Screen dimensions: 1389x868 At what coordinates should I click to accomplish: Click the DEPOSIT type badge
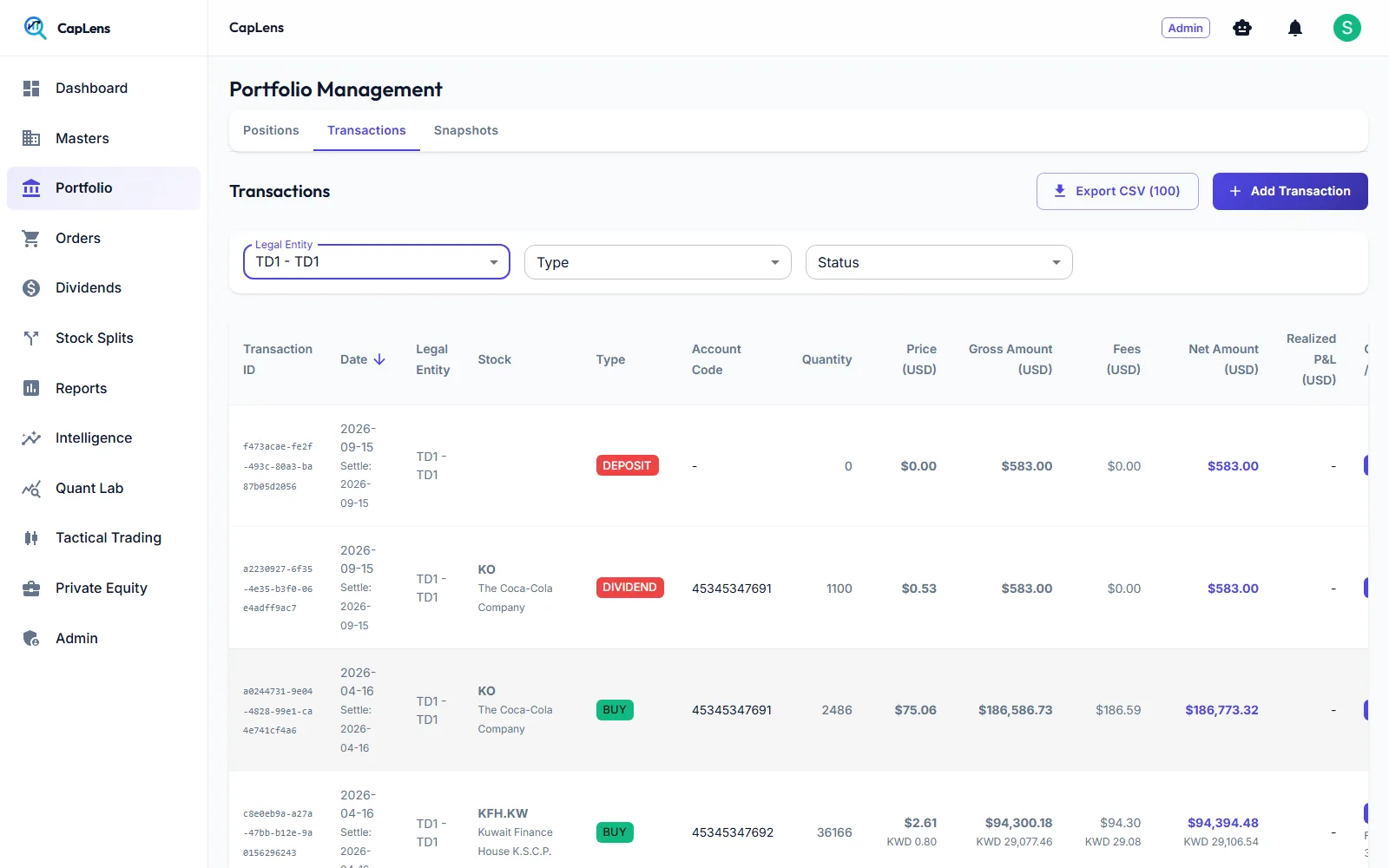pos(627,466)
